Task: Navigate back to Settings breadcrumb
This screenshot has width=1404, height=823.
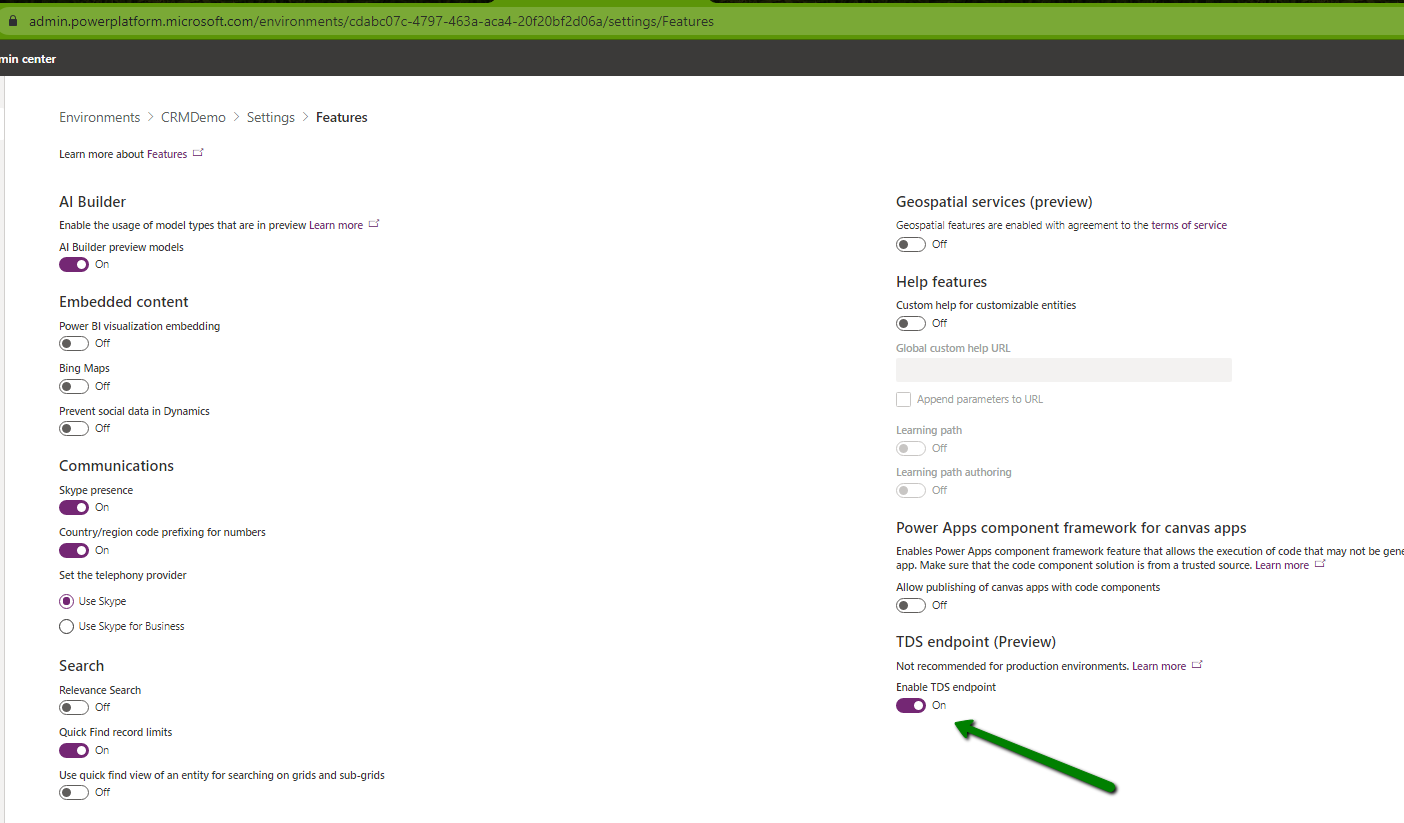Action: 270,118
